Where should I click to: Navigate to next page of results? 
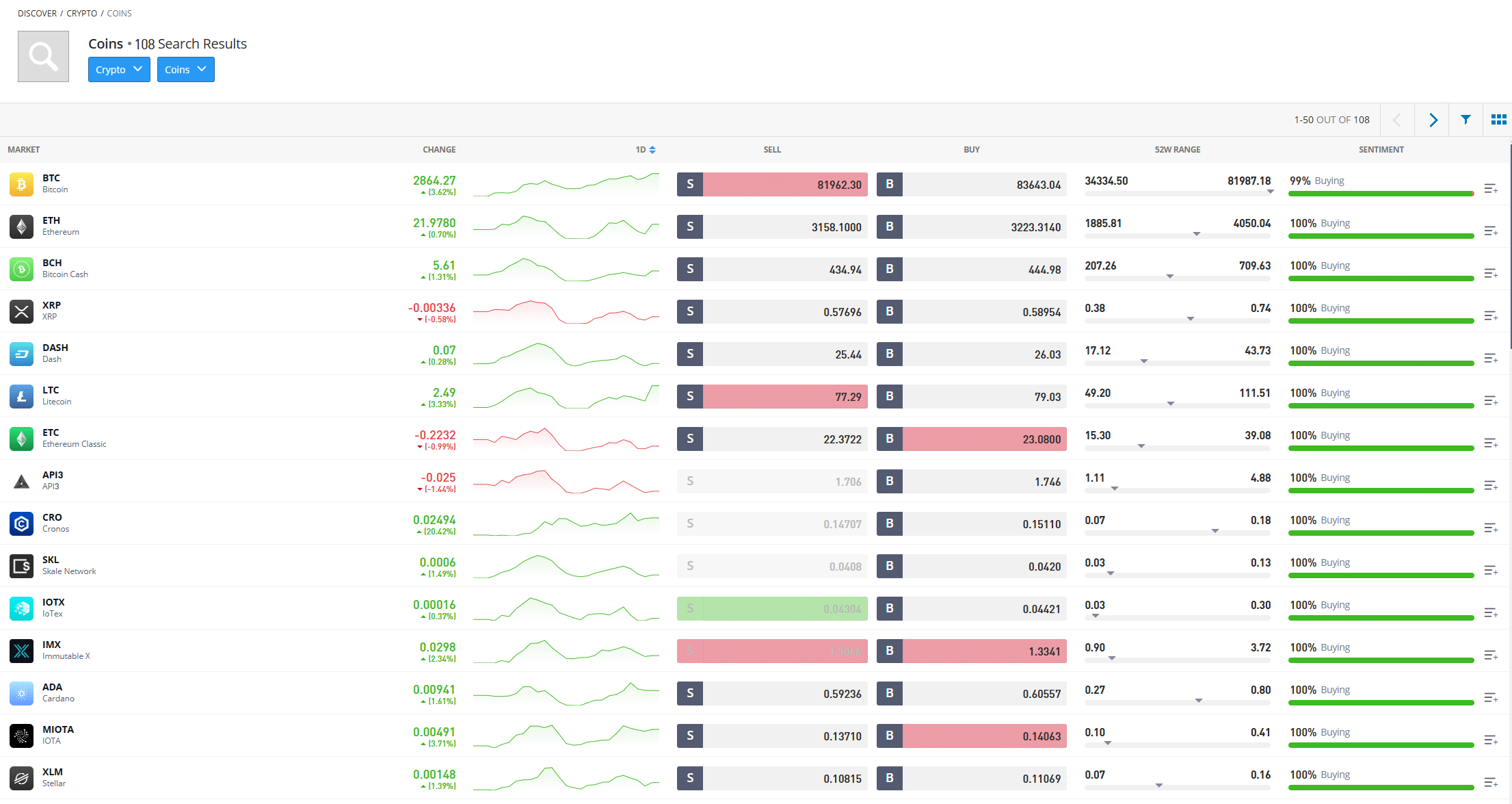click(1432, 120)
